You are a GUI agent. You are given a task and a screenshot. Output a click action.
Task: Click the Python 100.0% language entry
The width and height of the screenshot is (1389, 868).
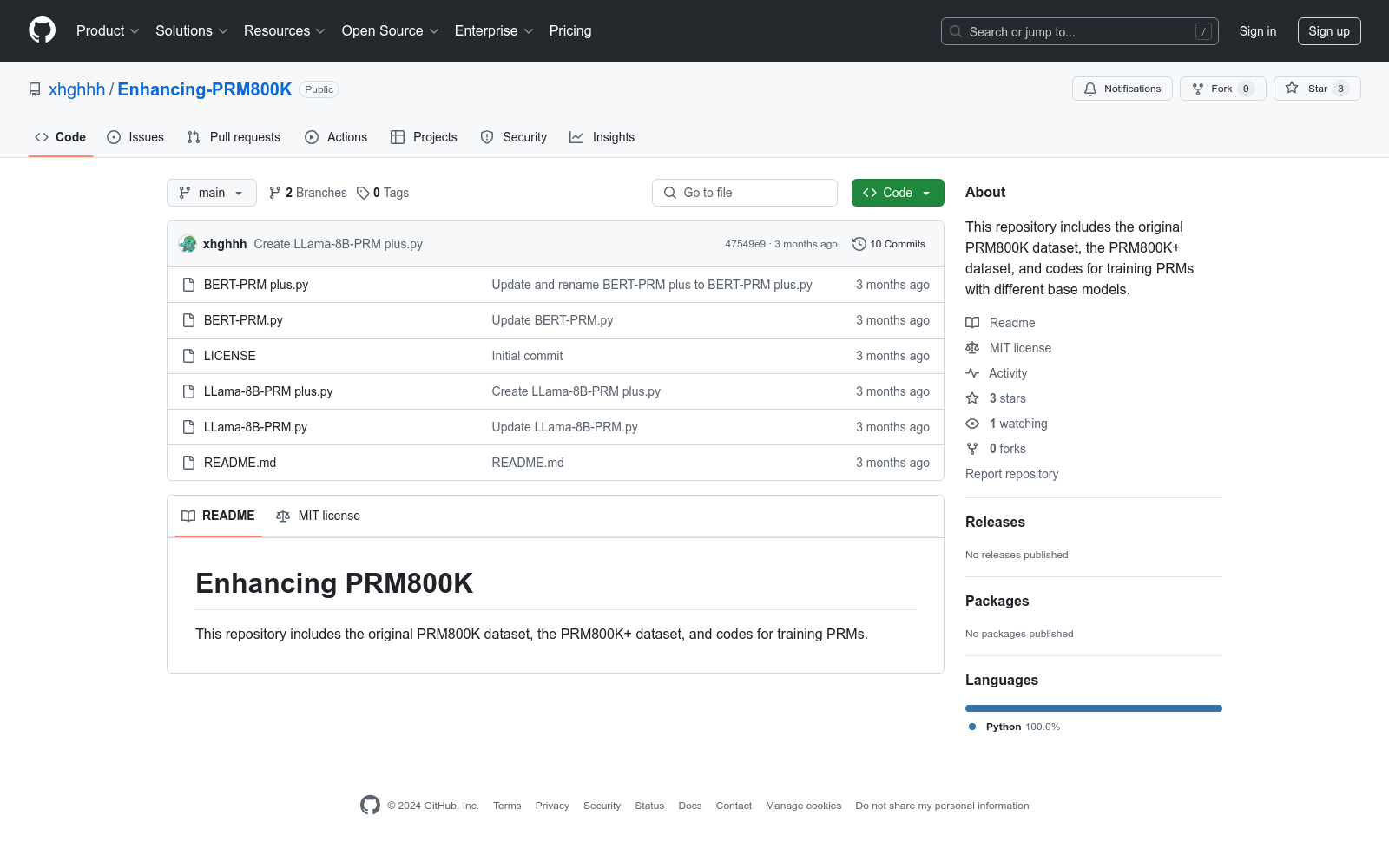[x=1014, y=727]
